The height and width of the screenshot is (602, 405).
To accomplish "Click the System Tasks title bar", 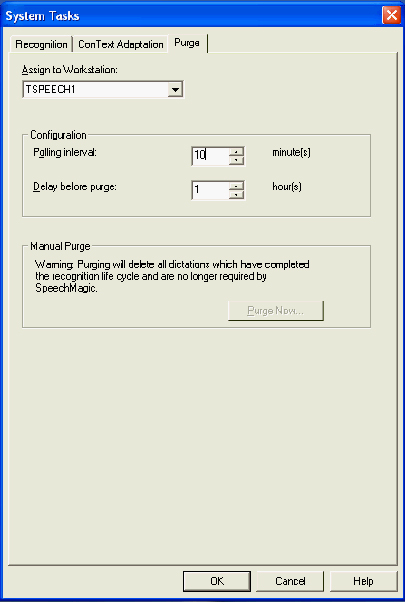I will coord(192,15).
